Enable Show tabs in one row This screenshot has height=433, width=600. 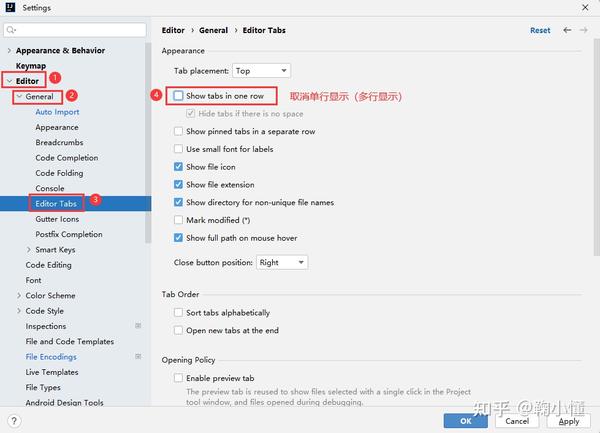pyautogui.click(x=178, y=96)
